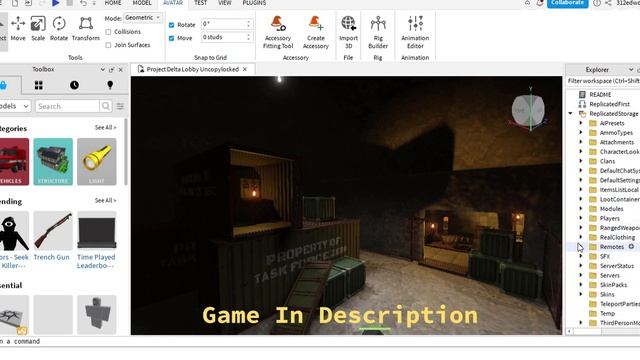The image size is (640, 360).
Task: Click the blue Play button in title bar
Action: 56,3
